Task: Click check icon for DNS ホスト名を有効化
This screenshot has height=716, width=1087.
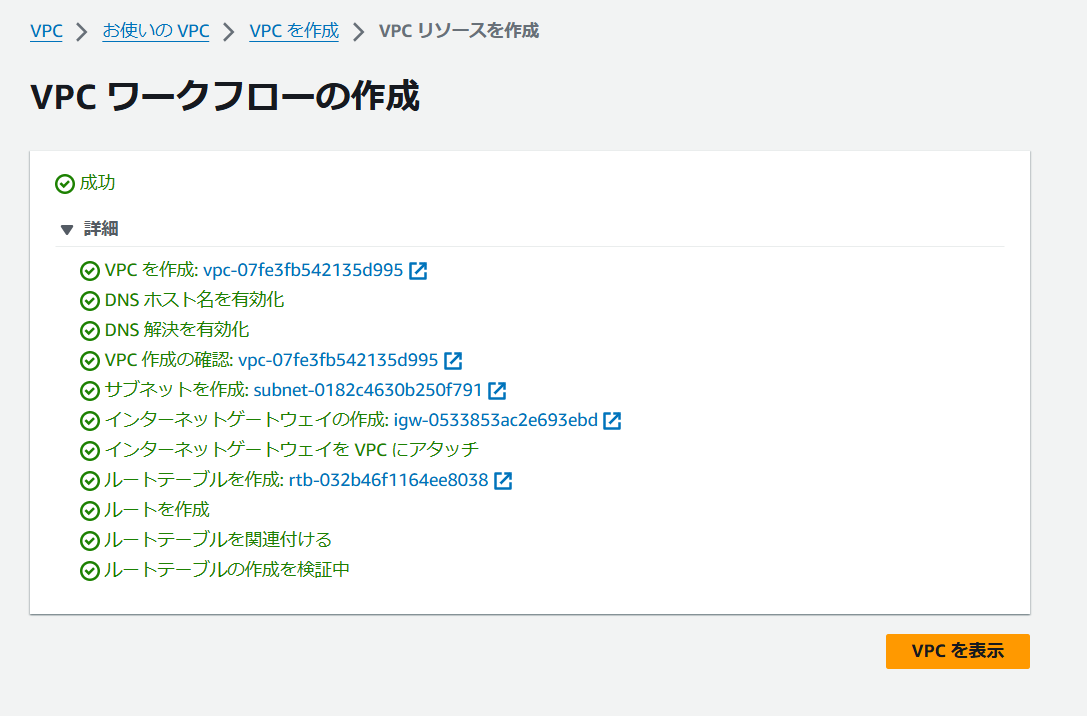Action: tap(89, 301)
